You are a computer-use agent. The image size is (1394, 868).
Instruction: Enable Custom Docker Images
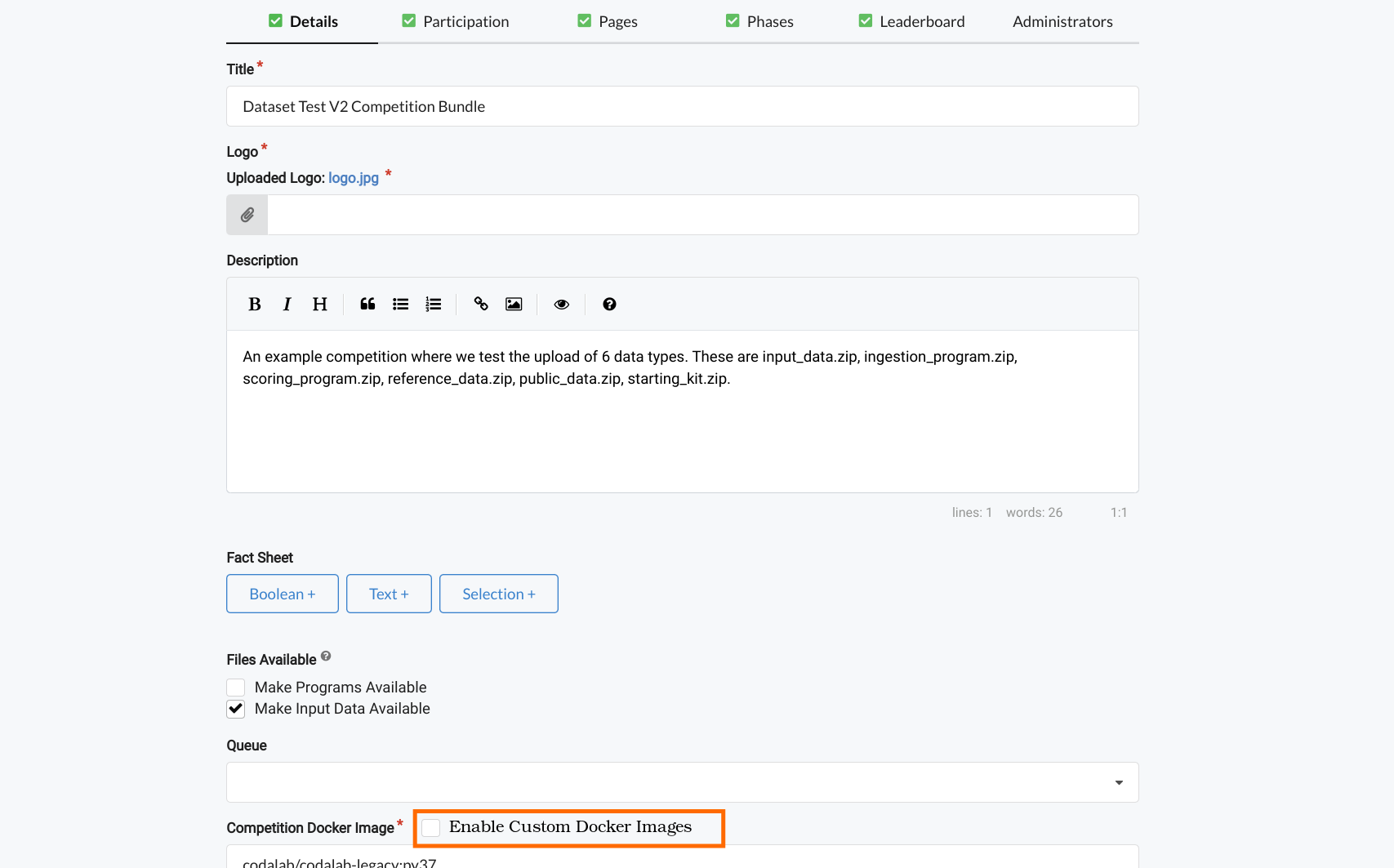pyautogui.click(x=430, y=827)
